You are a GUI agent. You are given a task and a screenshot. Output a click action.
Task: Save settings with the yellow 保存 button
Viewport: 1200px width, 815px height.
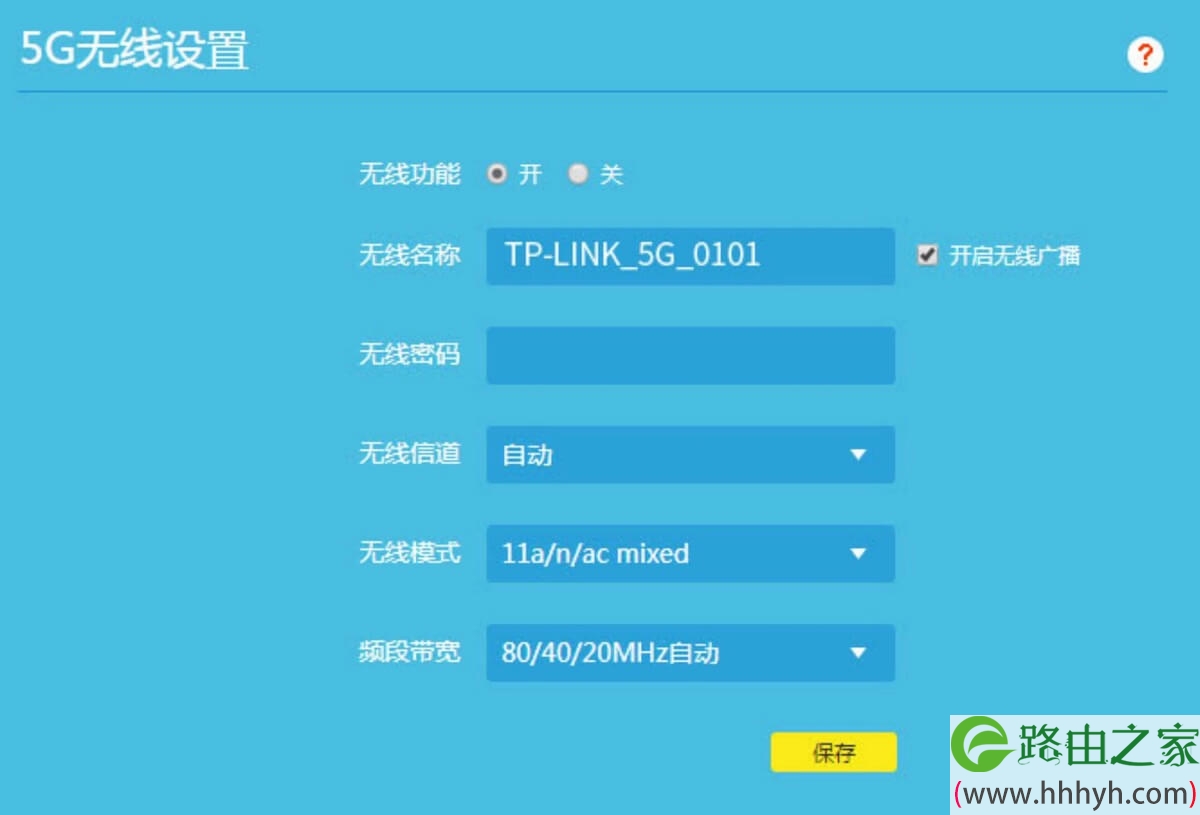[834, 753]
